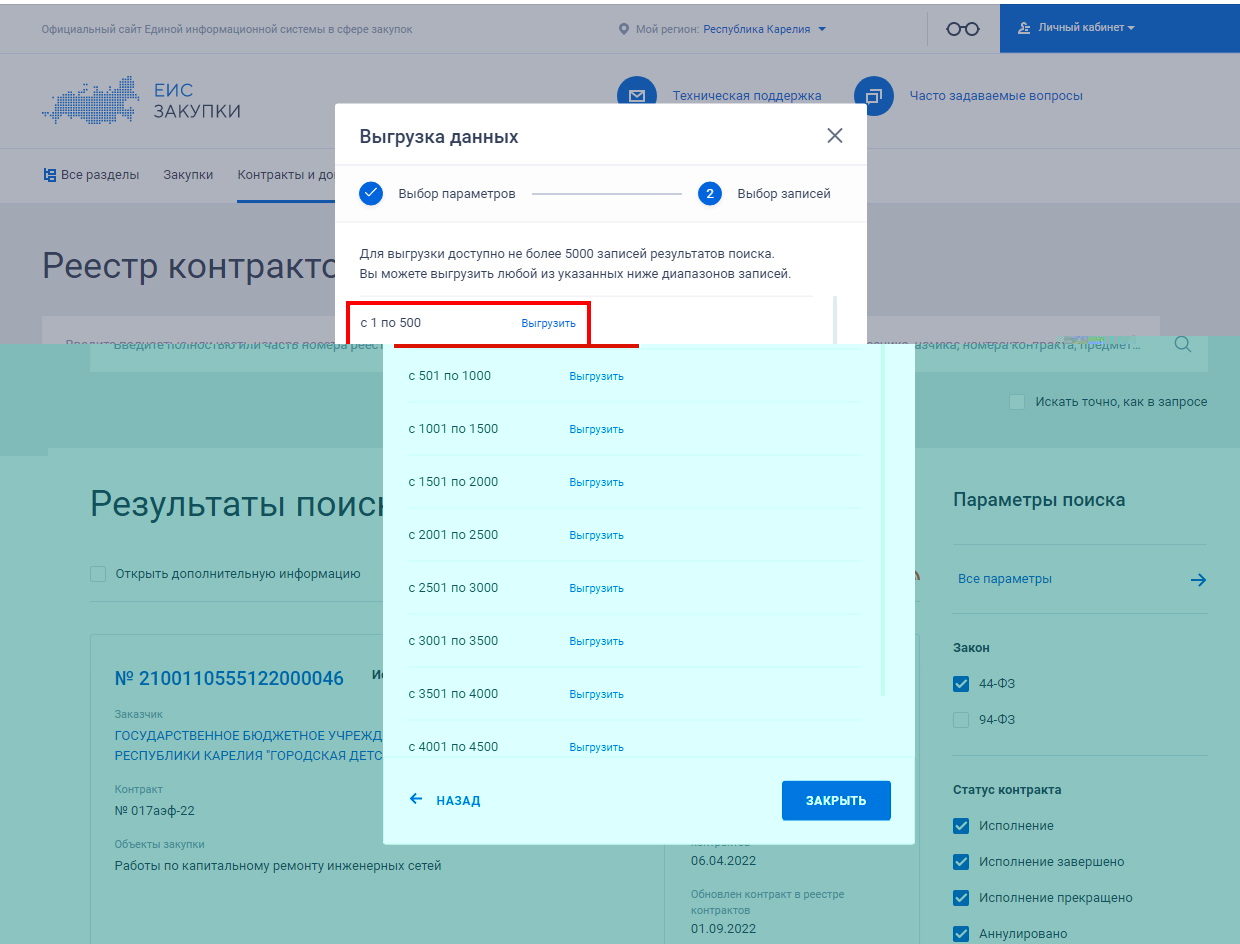This screenshot has height=944, width=1240.
Task: Click Выгрузить for records 3001 по 3500
Action: coord(596,641)
